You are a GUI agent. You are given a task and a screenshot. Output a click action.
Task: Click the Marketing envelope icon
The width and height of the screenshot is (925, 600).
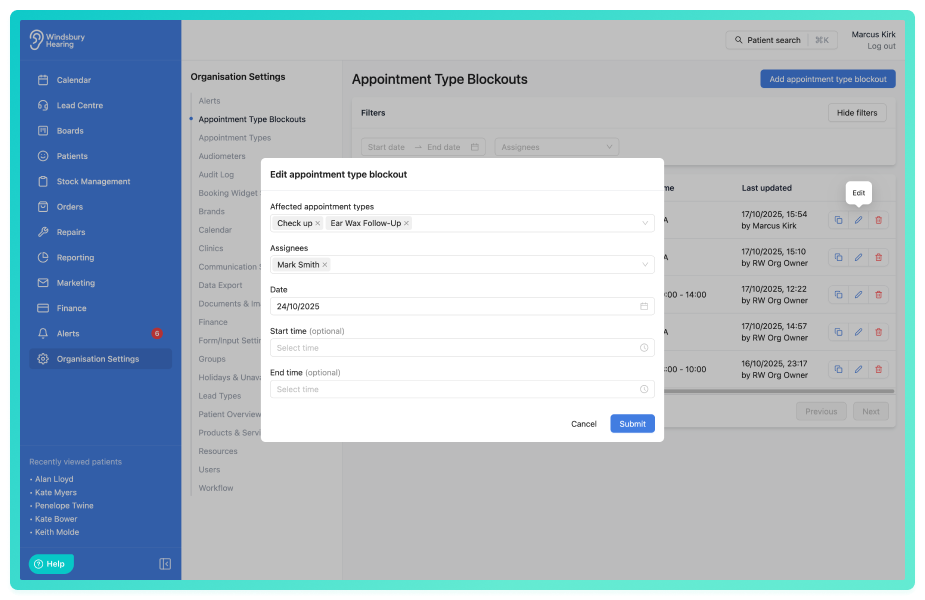[43, 283]
